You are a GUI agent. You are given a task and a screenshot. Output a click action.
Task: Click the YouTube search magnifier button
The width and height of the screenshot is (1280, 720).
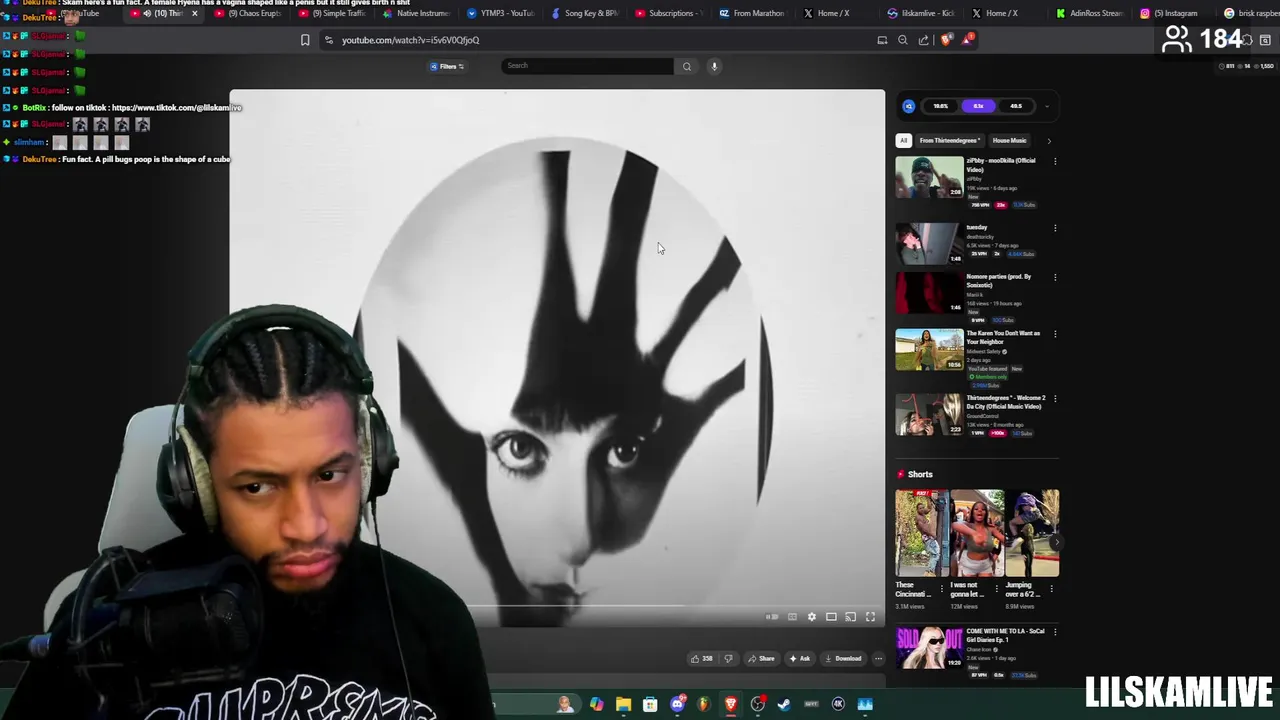[687, 66]
